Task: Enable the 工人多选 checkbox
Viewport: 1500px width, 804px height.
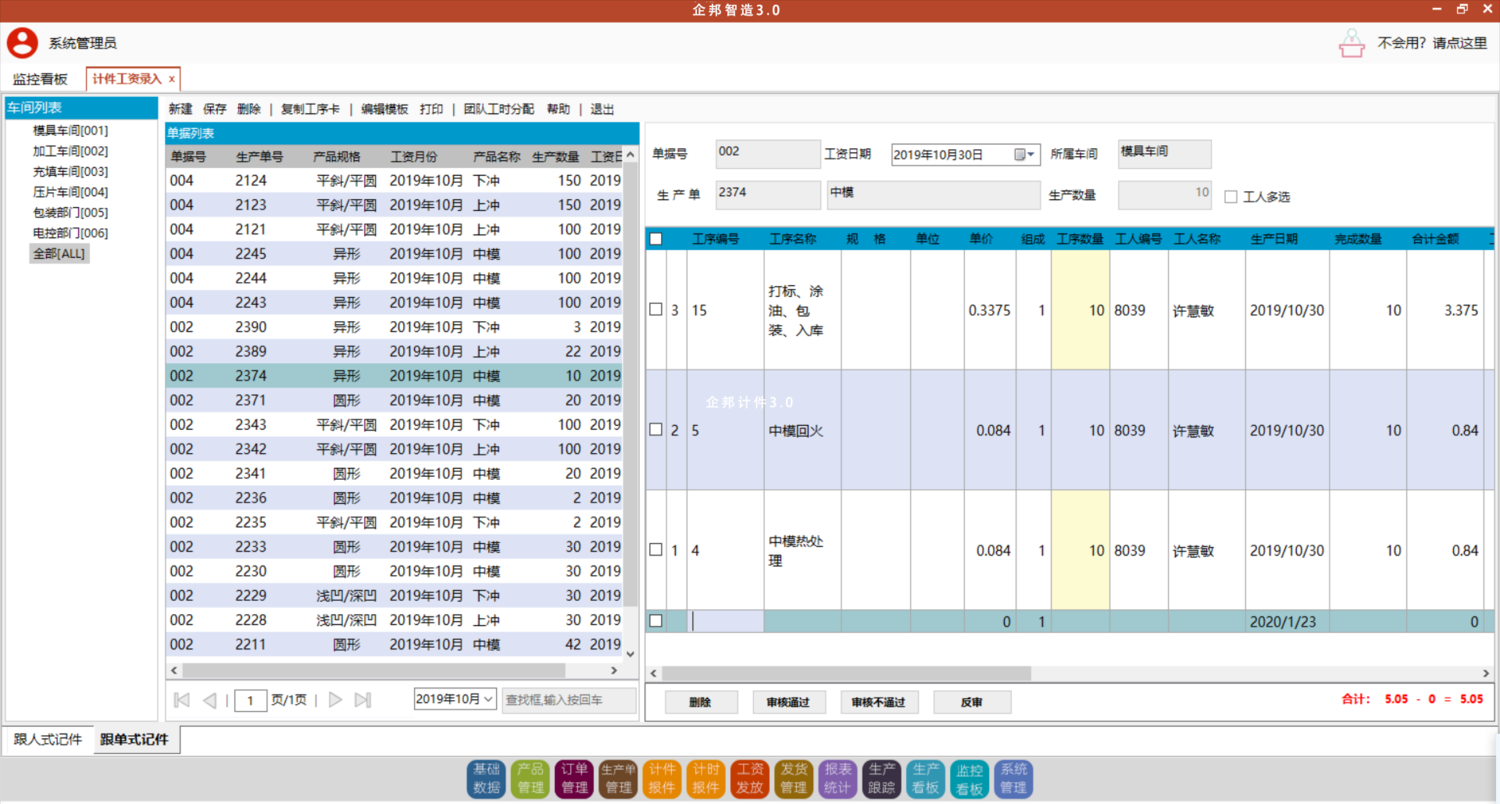Action: point(1231,197)
